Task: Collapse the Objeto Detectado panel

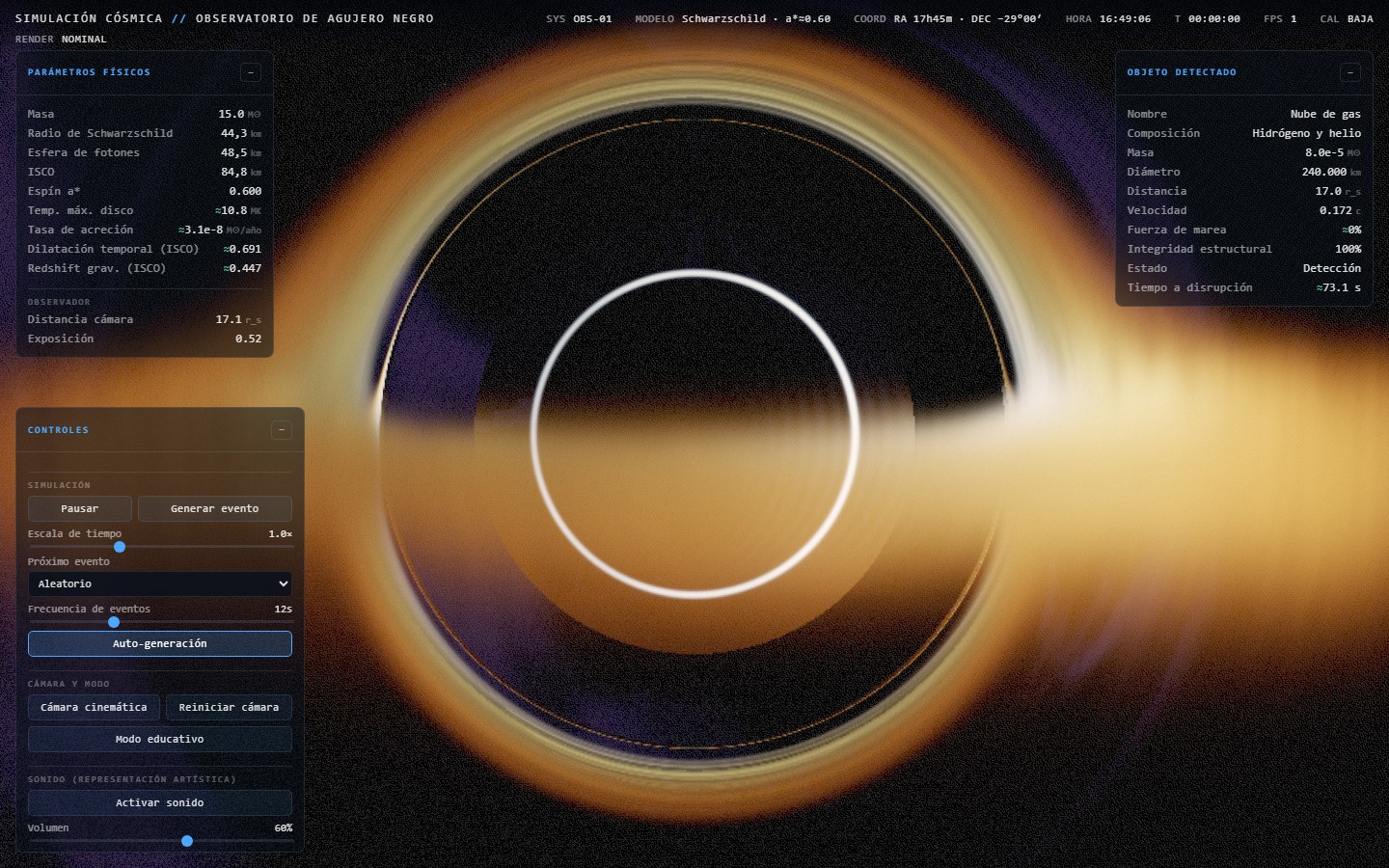Action: tap(1350, 72)
